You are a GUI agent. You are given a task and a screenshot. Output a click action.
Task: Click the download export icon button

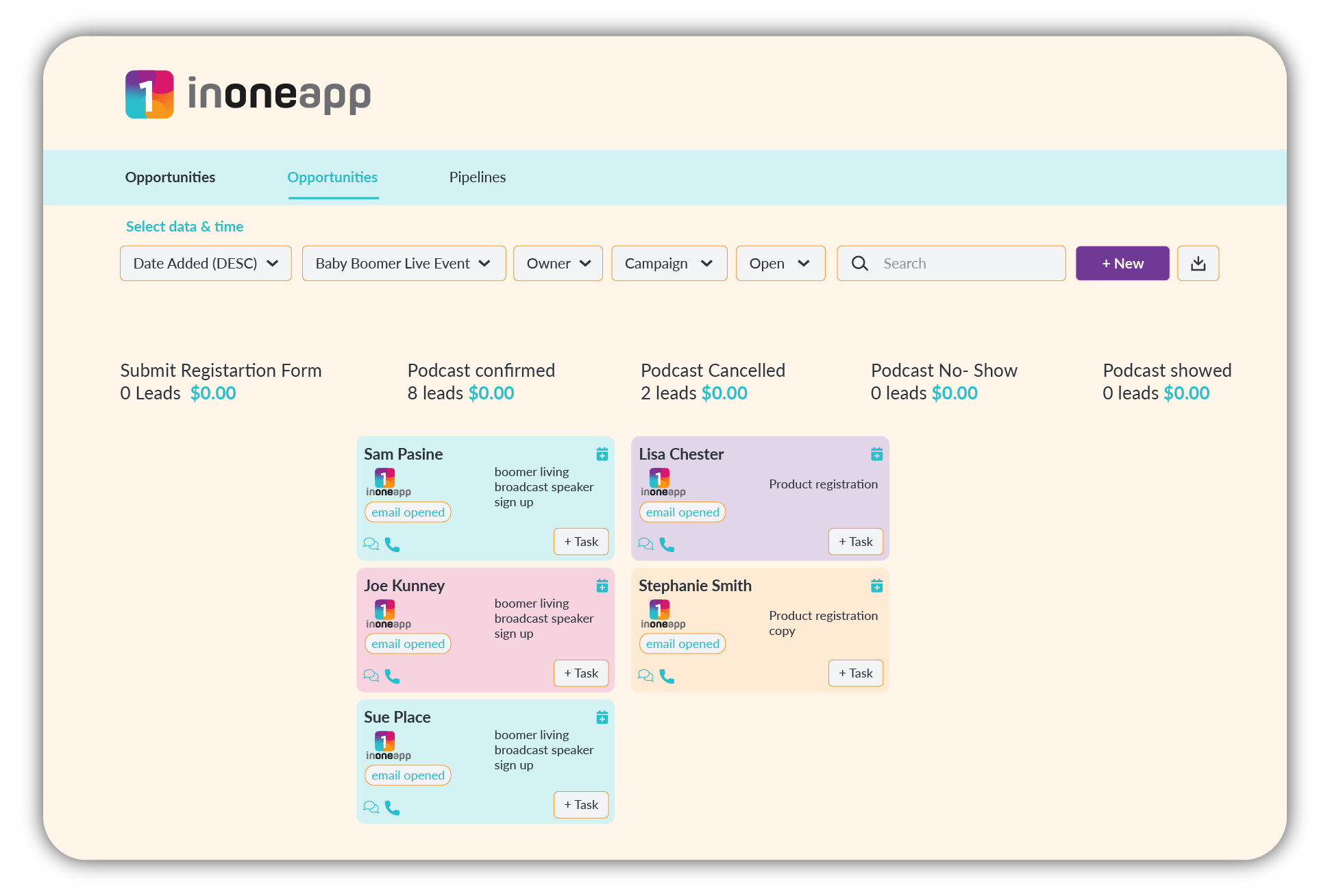(x=1198, y=264)
